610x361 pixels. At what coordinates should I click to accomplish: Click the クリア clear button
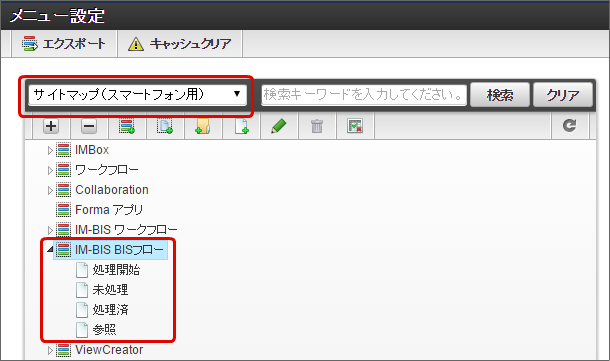[x=563, y=95]
